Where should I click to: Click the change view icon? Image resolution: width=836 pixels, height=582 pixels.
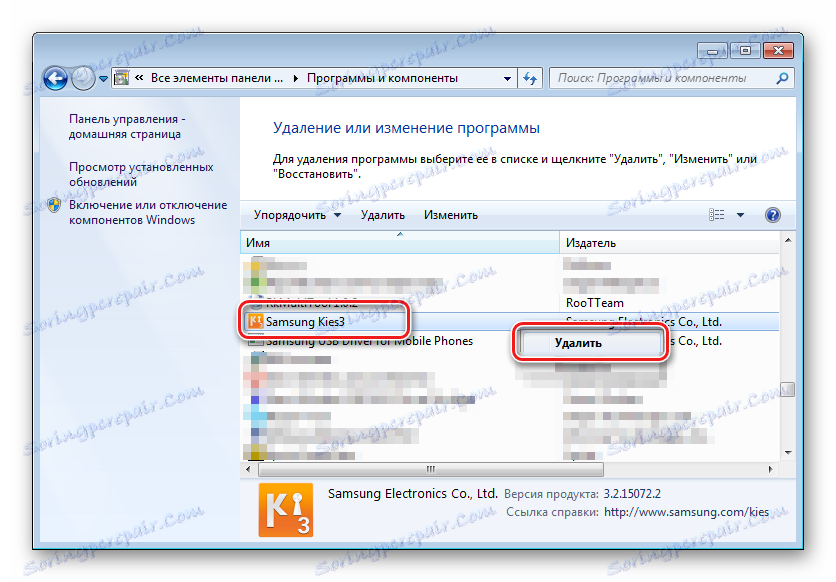click(716, 215)
